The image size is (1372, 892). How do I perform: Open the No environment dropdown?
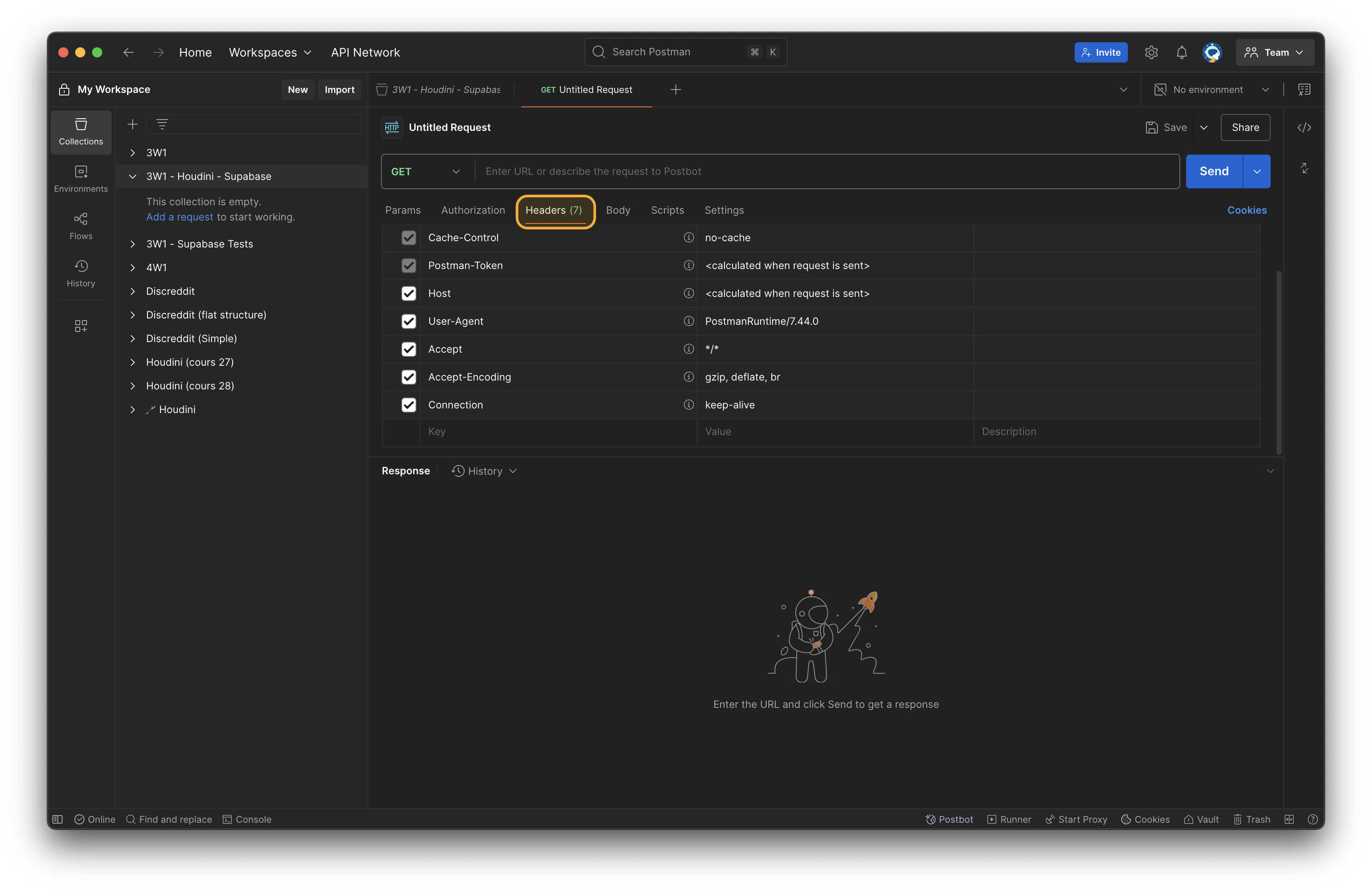click(1212, 89)
